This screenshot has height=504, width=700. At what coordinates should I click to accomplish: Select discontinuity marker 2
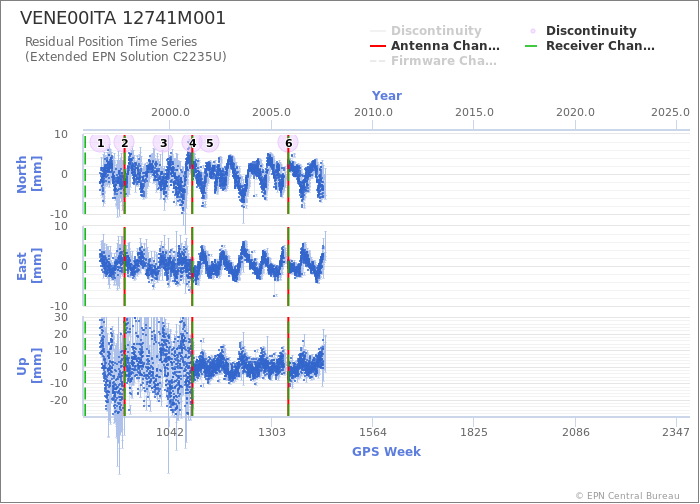tap(124, 143)
